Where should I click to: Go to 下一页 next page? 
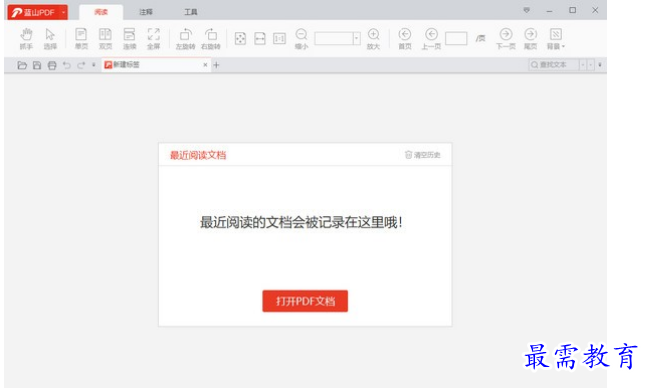coord(506,39)
